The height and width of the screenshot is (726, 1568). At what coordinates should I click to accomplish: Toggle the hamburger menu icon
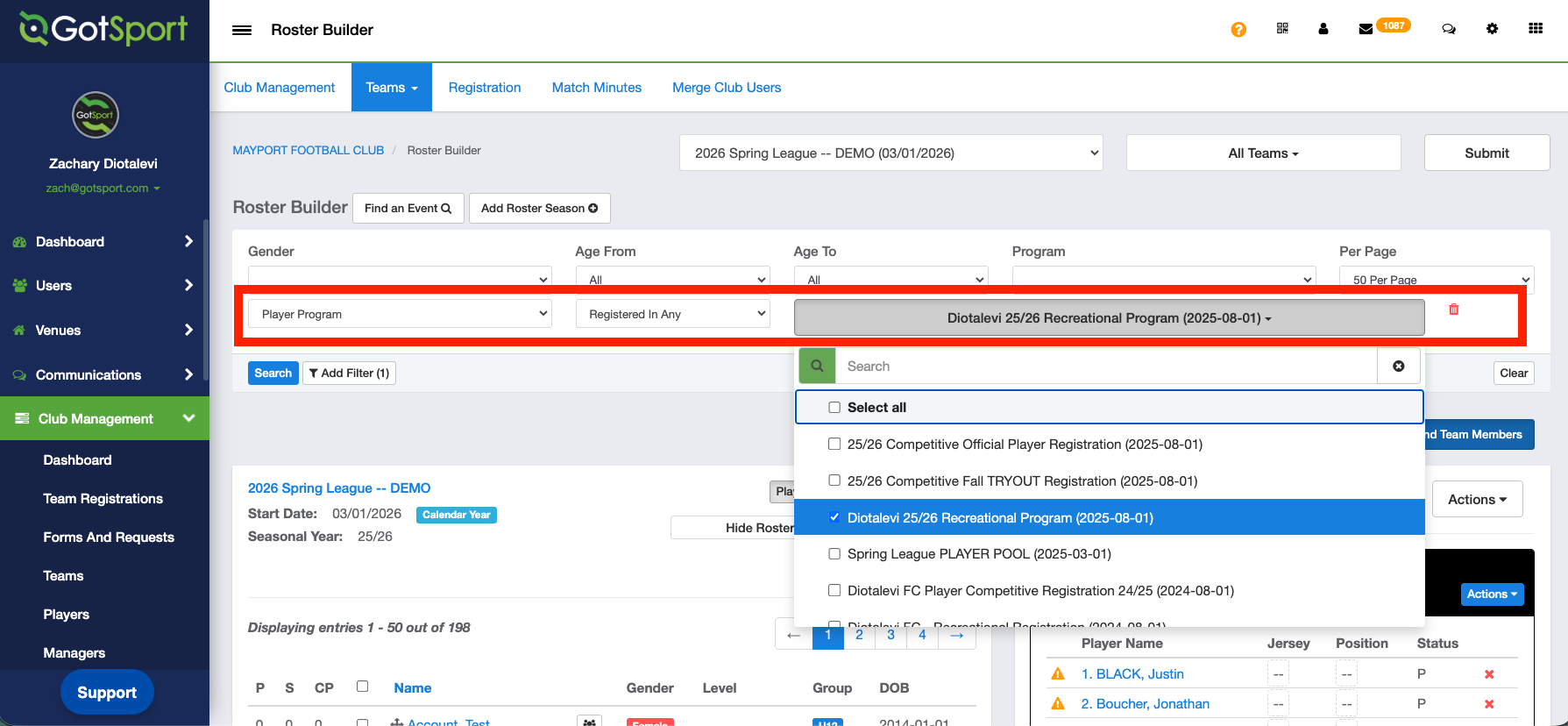pyautogui.click(x=242, y=30)
